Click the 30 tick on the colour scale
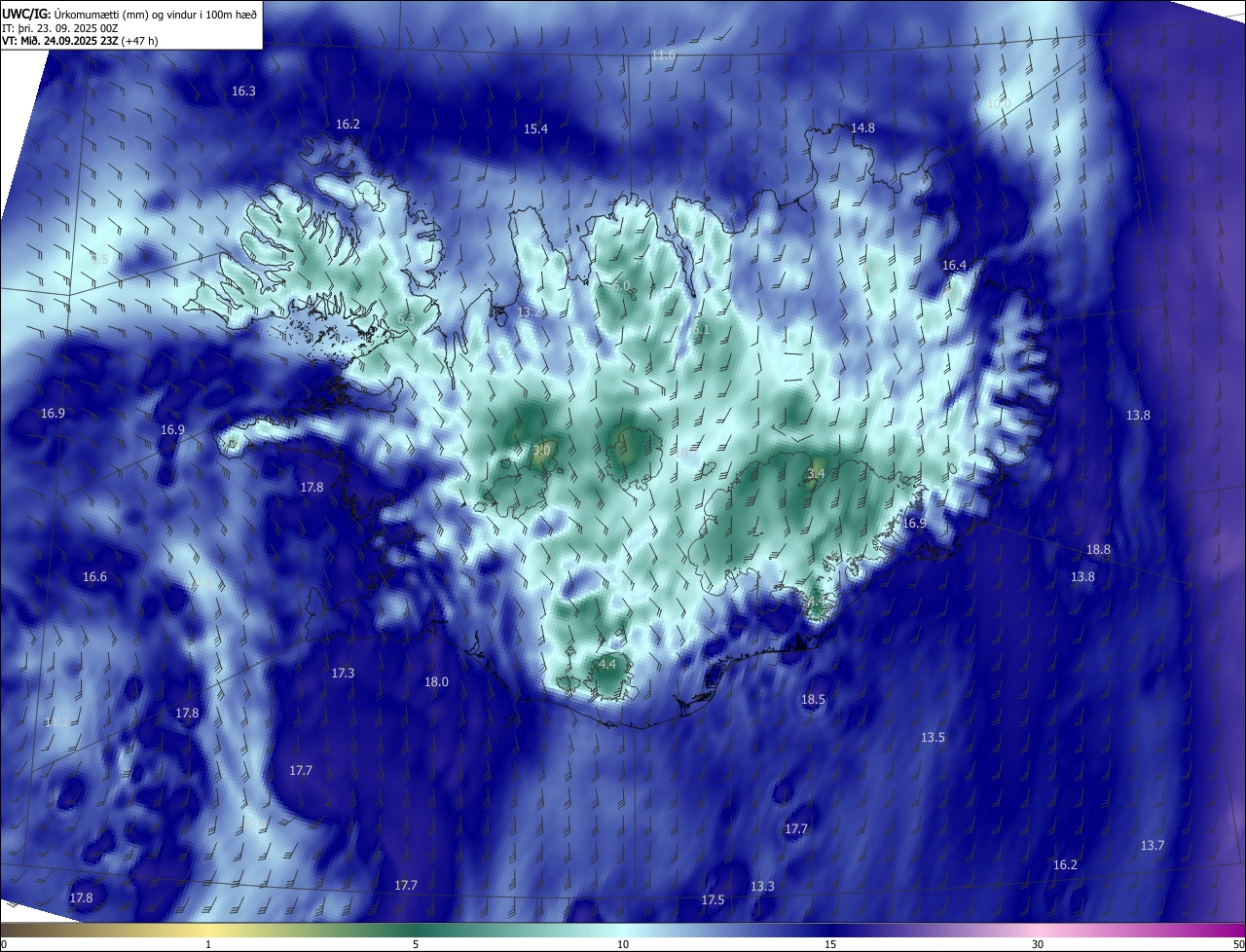The image size is (1246, 952). [x=1038, y=944]
